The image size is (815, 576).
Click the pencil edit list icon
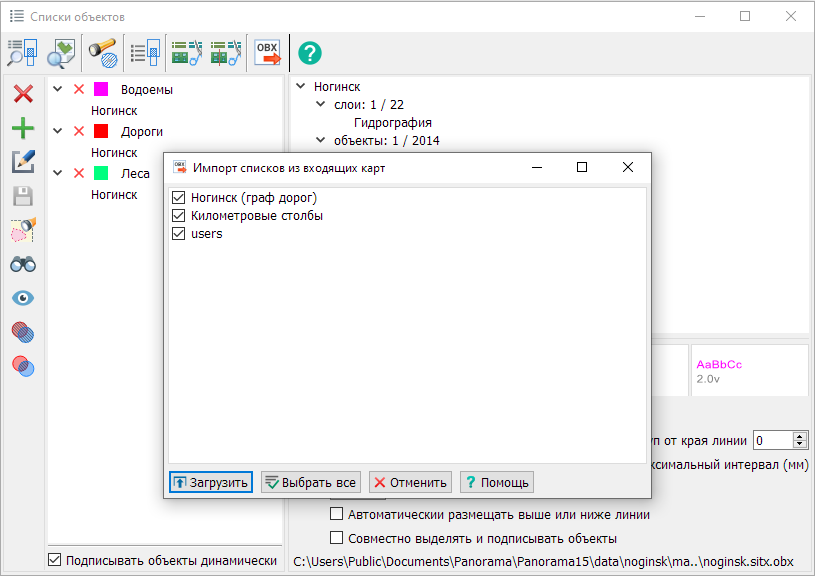coord(22,162)
